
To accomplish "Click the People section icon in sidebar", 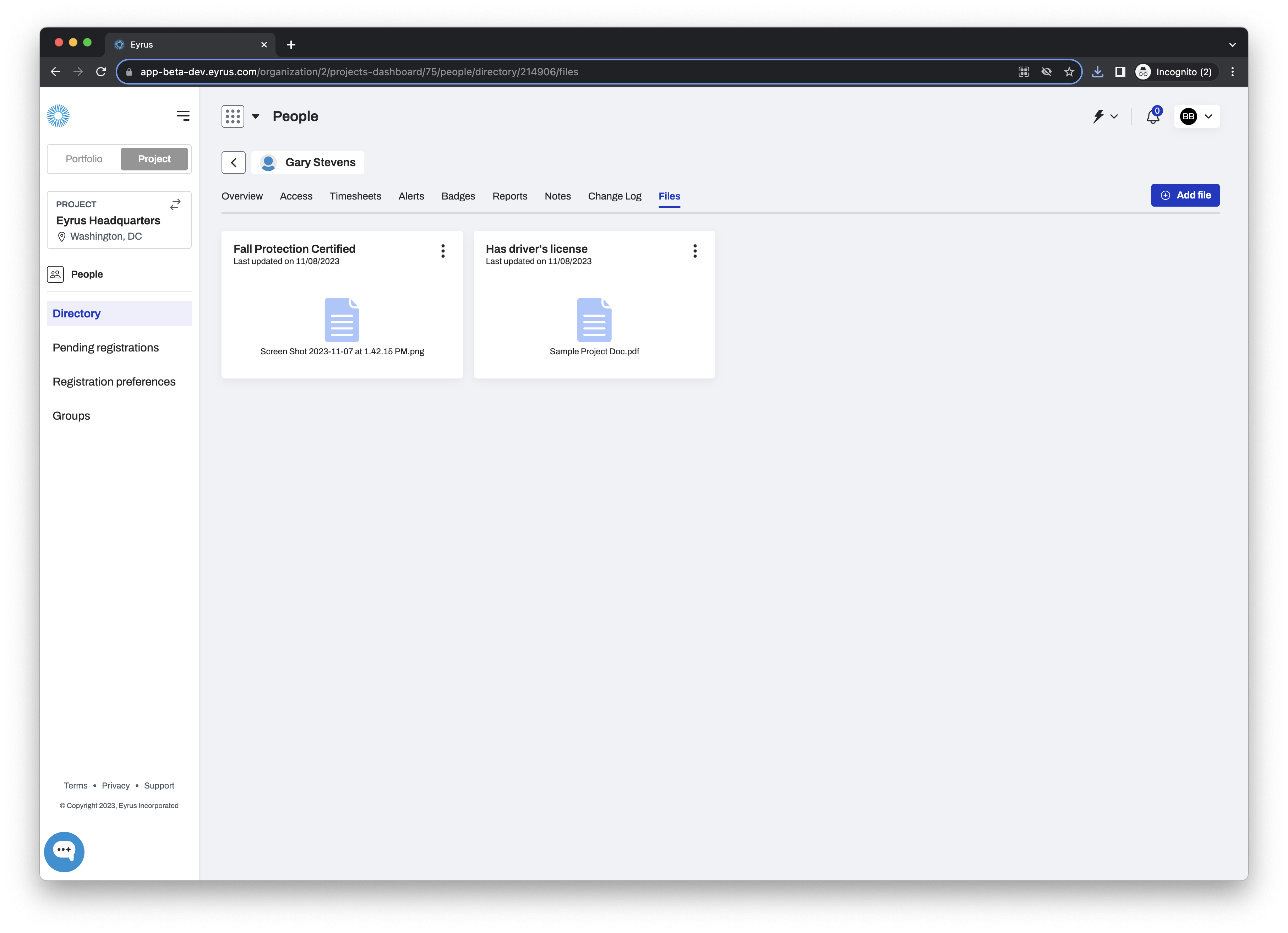I will [55, 274].
